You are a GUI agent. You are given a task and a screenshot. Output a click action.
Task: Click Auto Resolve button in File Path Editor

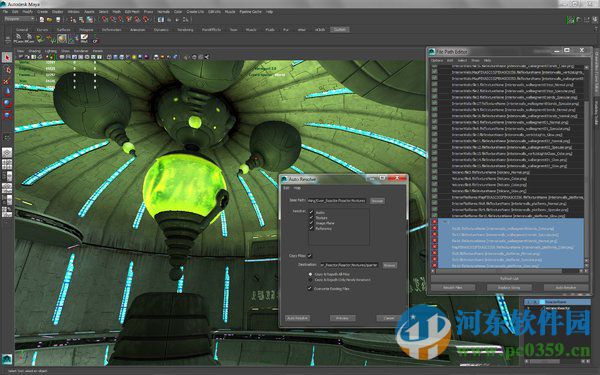(566, 287)
